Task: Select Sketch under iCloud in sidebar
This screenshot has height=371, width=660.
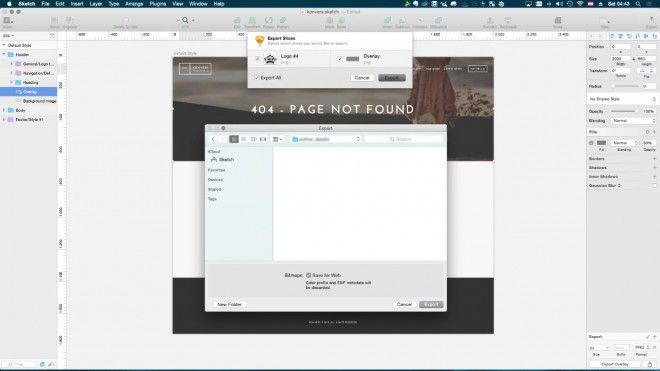Action: (x=222, y=160)
